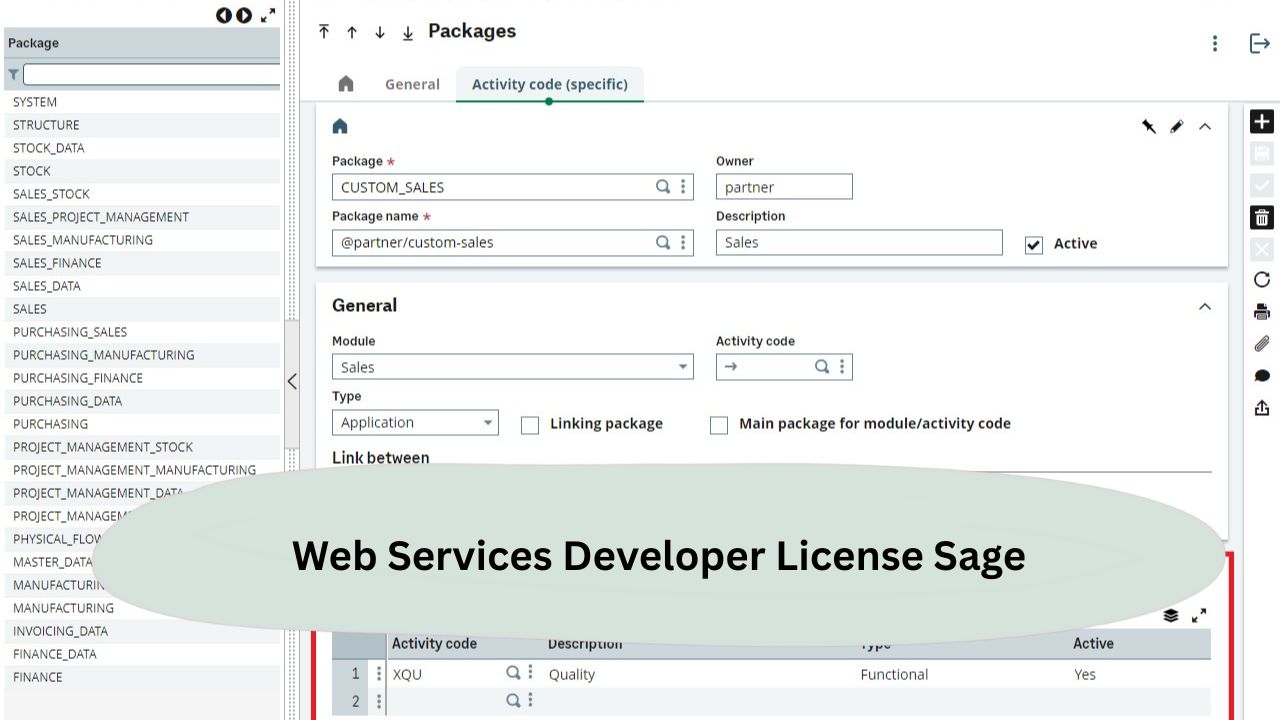Viewport: 1280px width, 720px height.
Task: Open the Activity code field actions menu
Action: coord(842,367)
